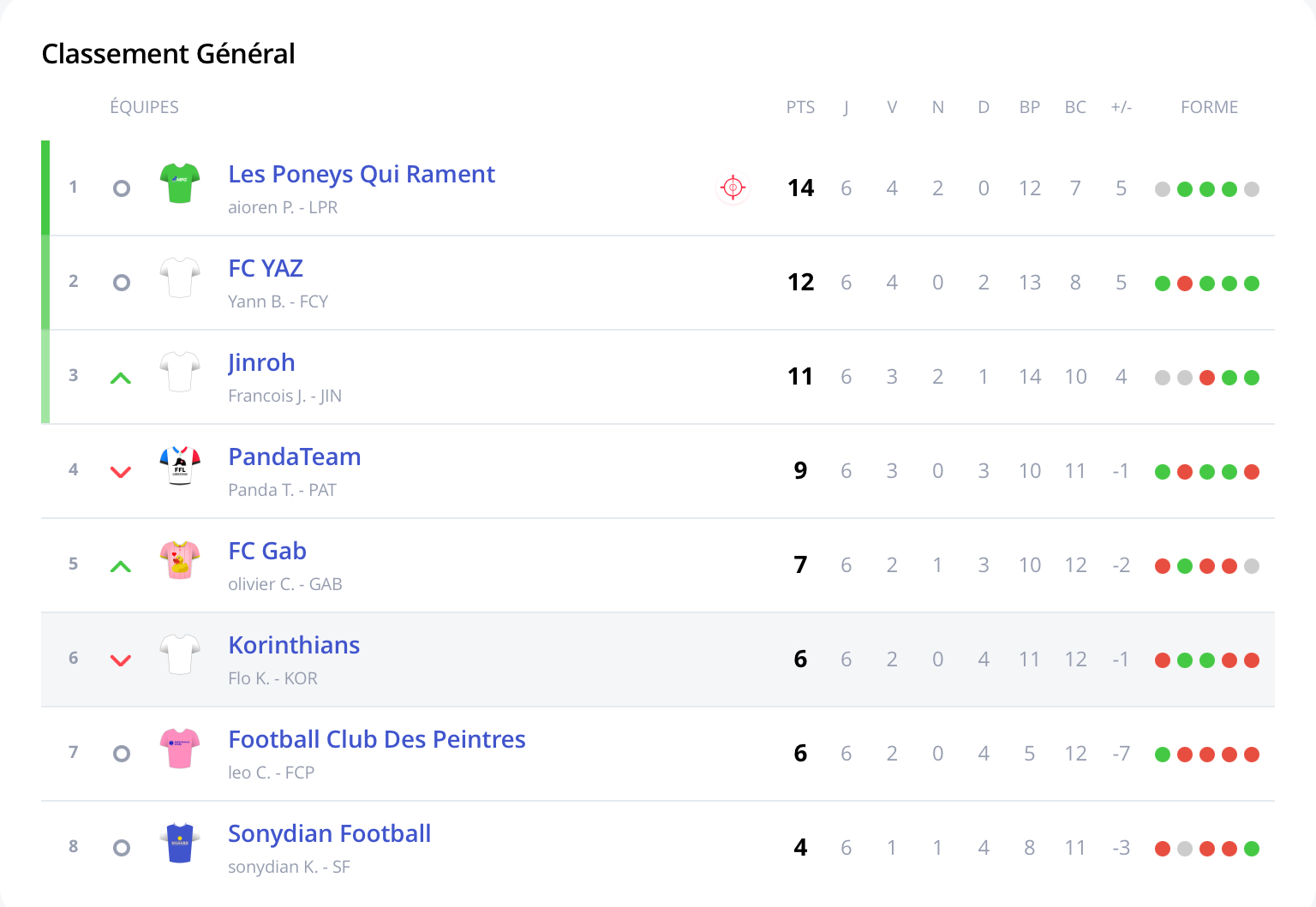The height and width of the screenshot is (907, 1316).
Task: Click the pink jersey of Football Club Des Peintres
Action: point(180,749)
